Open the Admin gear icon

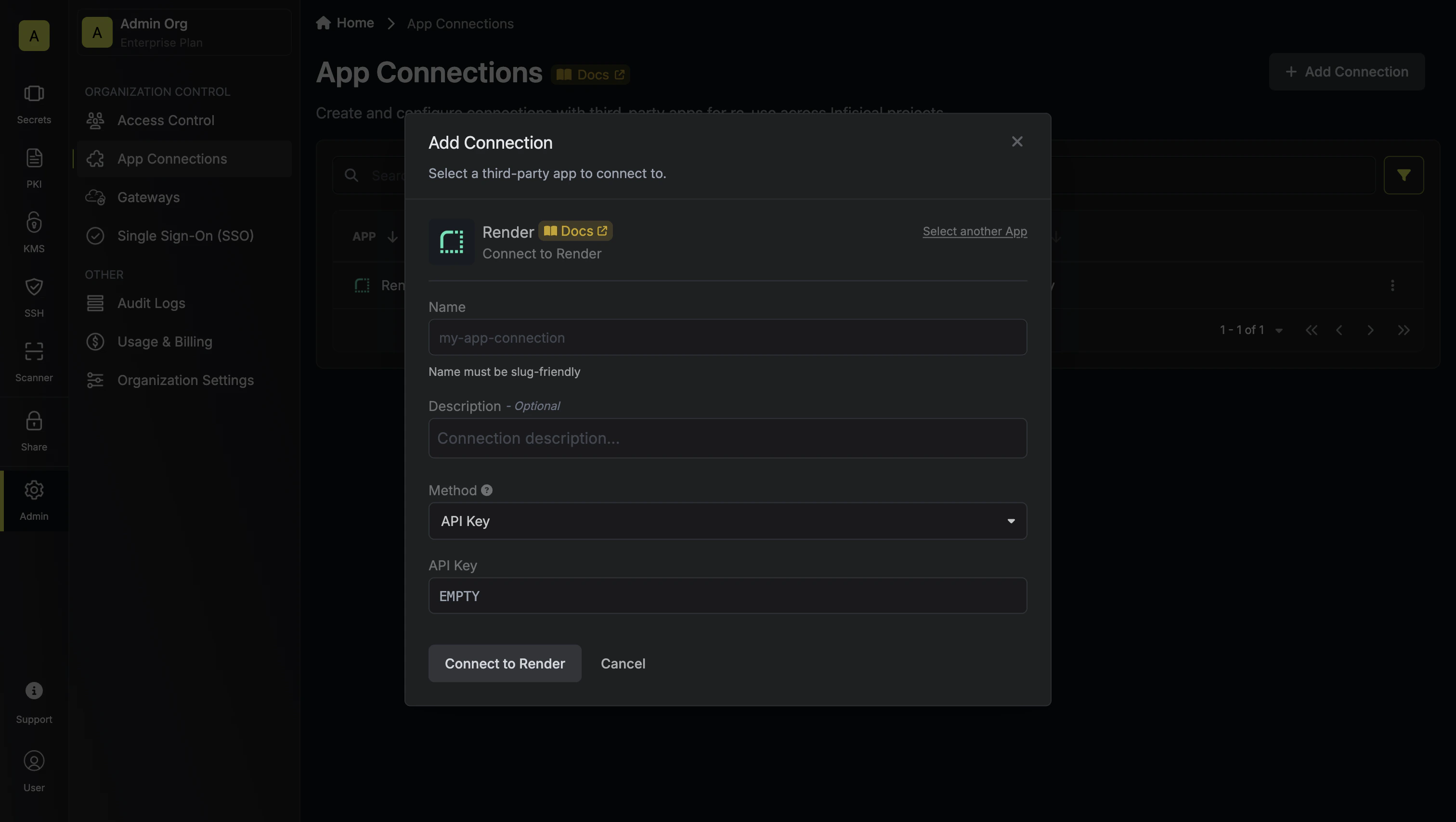point(34,490)
